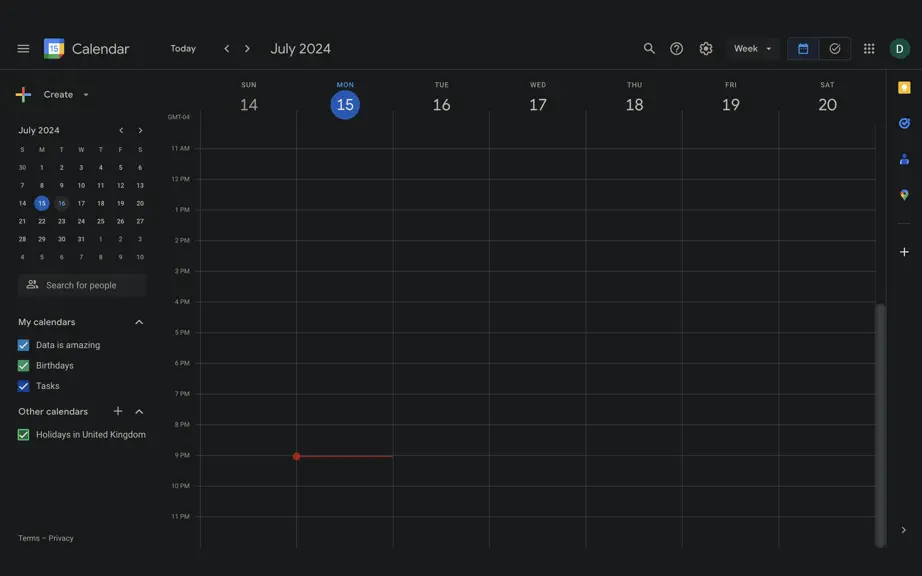Viewport: 922px width, 576px height.
Task: Select Saturday 20 day header
Action: (x=827, y=105)
